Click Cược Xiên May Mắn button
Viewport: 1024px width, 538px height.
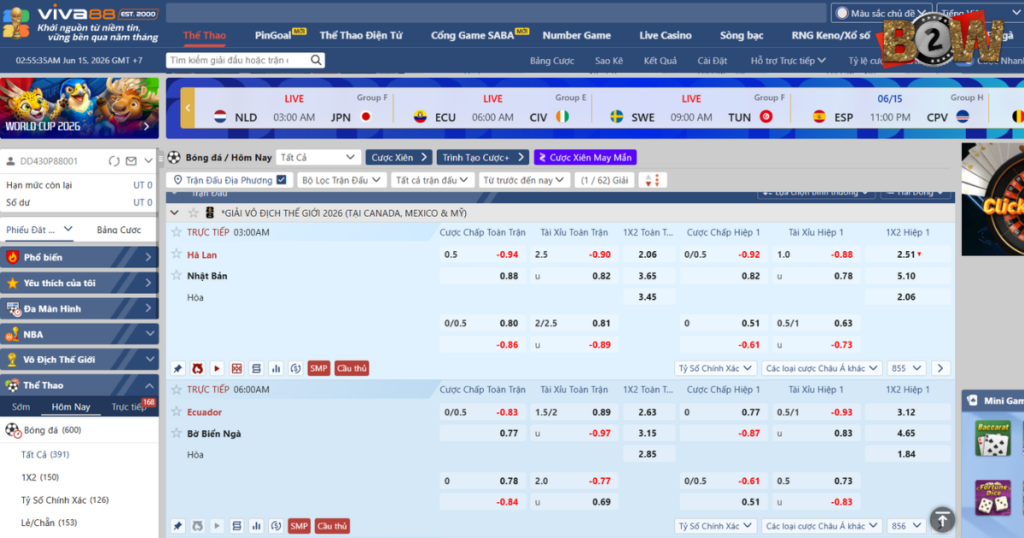[585, 157]
